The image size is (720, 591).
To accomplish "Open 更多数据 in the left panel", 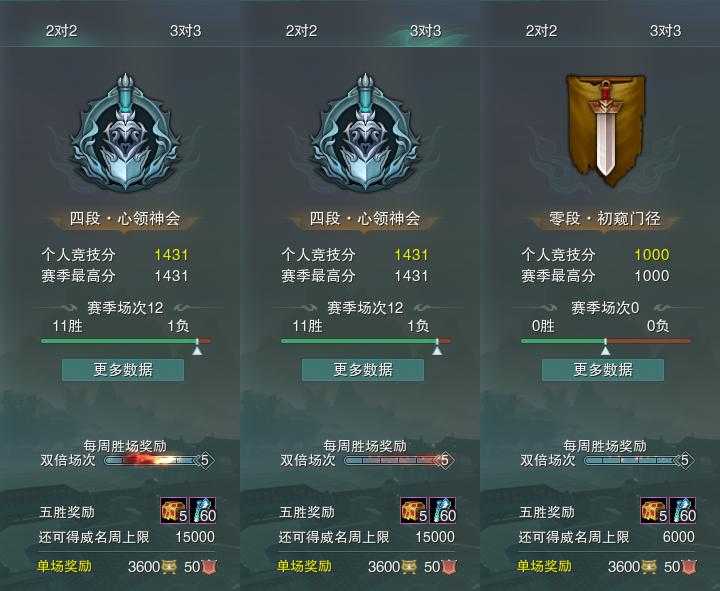I will (x=123, y=370).
